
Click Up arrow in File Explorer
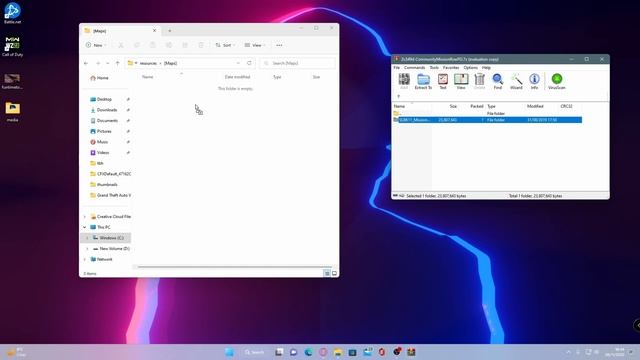click(118, 63)
